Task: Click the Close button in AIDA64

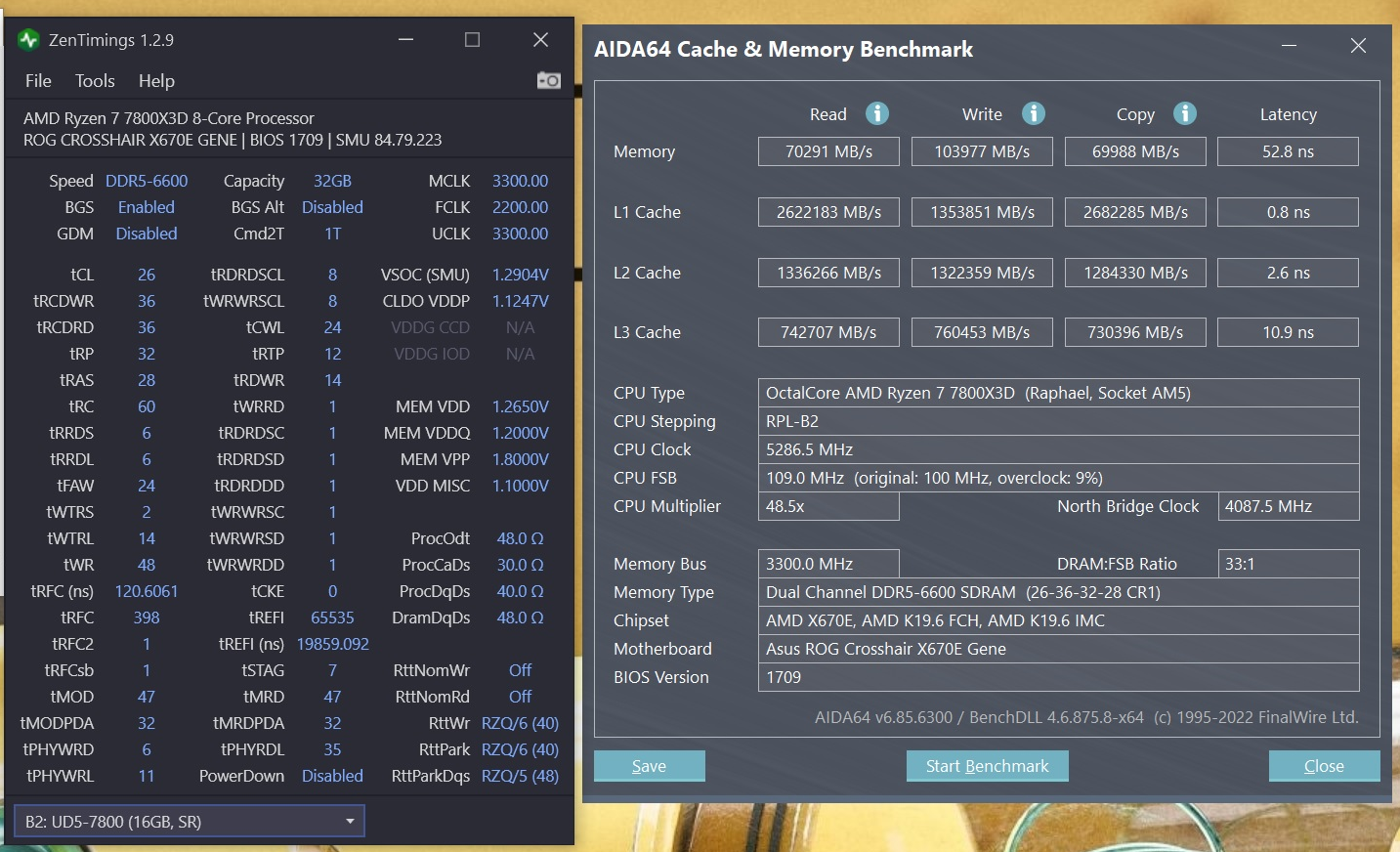Action: pyautogui.click(x=1325, y=766)
